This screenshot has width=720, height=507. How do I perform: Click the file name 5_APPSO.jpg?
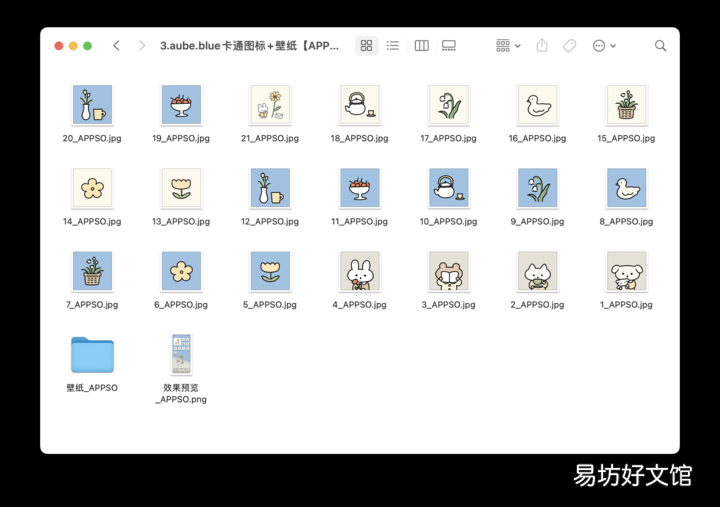click(x=270, y=304)
